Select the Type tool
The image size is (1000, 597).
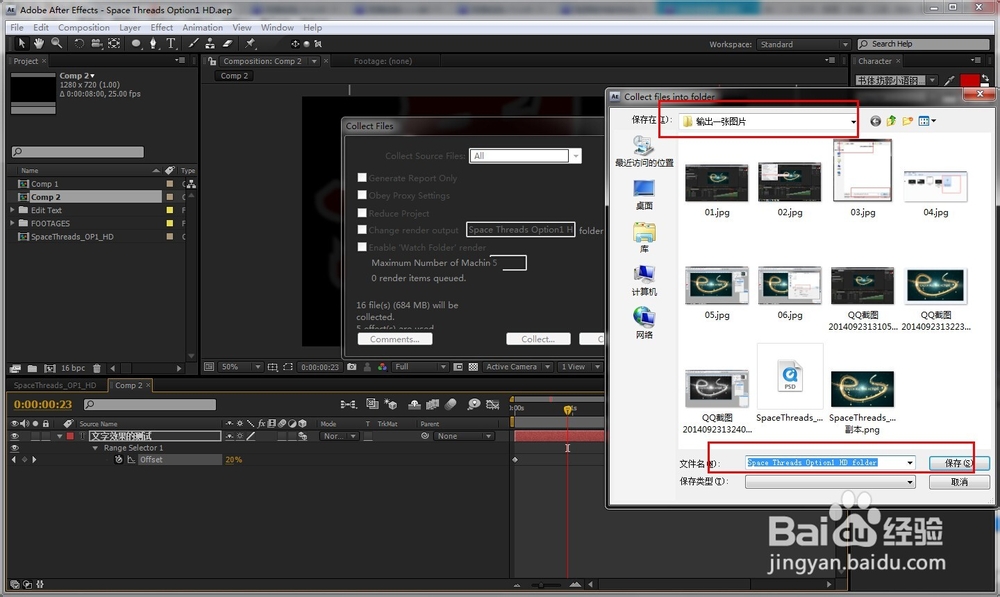tap(171, 43)
